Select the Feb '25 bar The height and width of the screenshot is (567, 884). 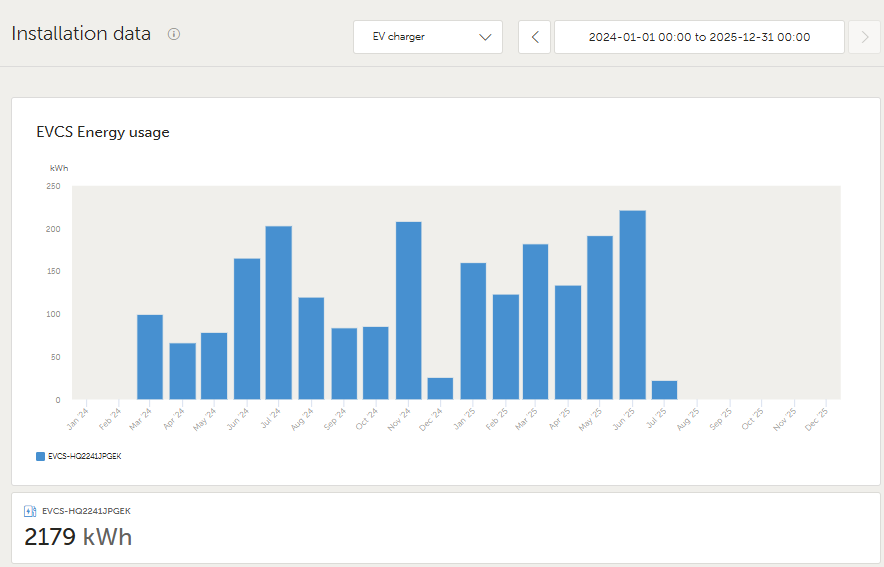[x=506, y=347]
